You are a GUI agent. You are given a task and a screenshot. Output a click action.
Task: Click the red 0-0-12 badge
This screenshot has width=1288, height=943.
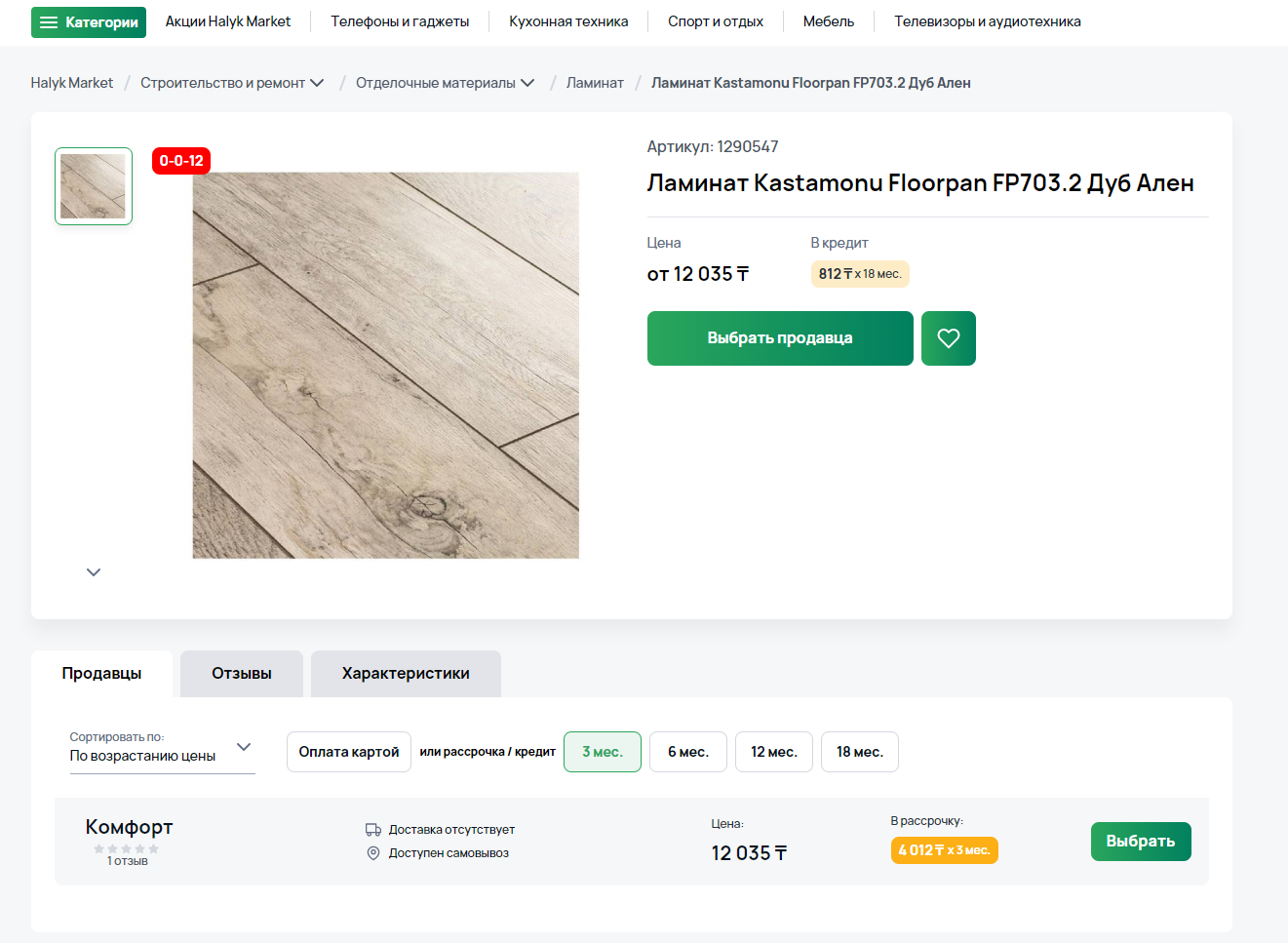click(x=181, y=161)
